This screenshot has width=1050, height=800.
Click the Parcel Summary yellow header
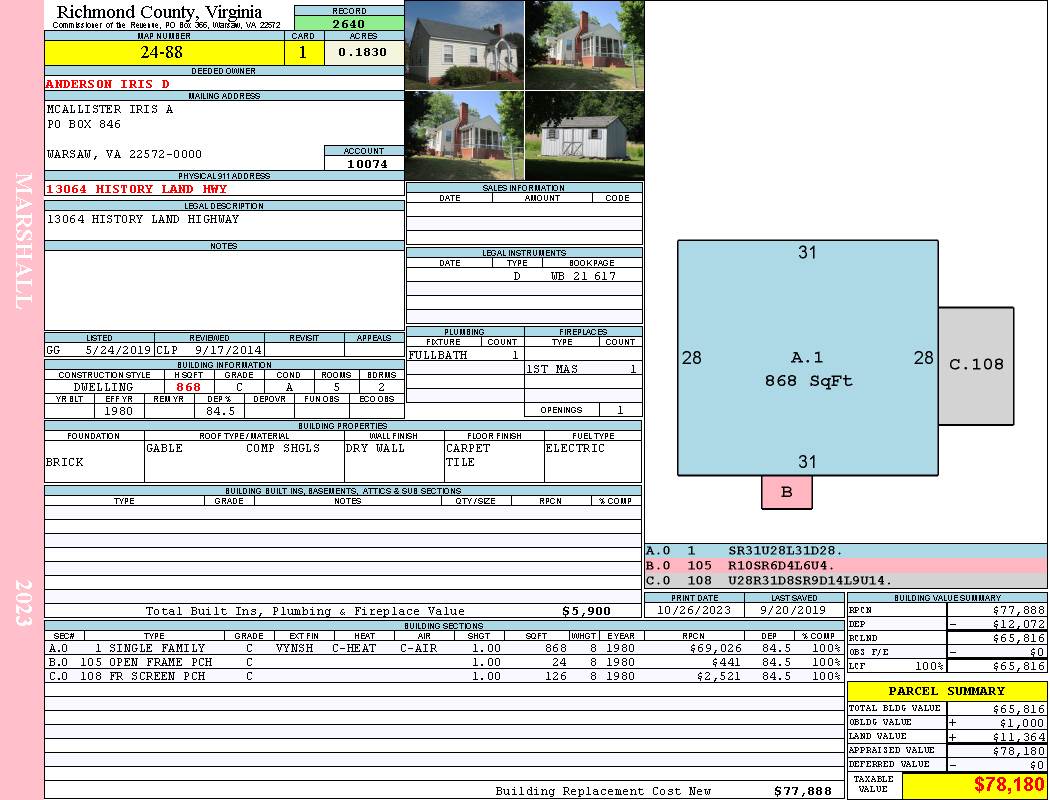click(947, 691)
